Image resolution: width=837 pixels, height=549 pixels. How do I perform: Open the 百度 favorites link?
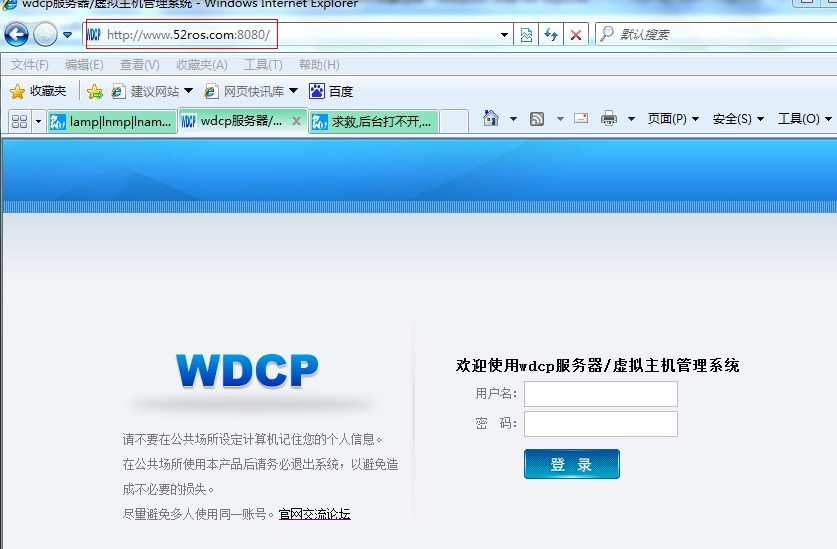click(x=331, y=91)
